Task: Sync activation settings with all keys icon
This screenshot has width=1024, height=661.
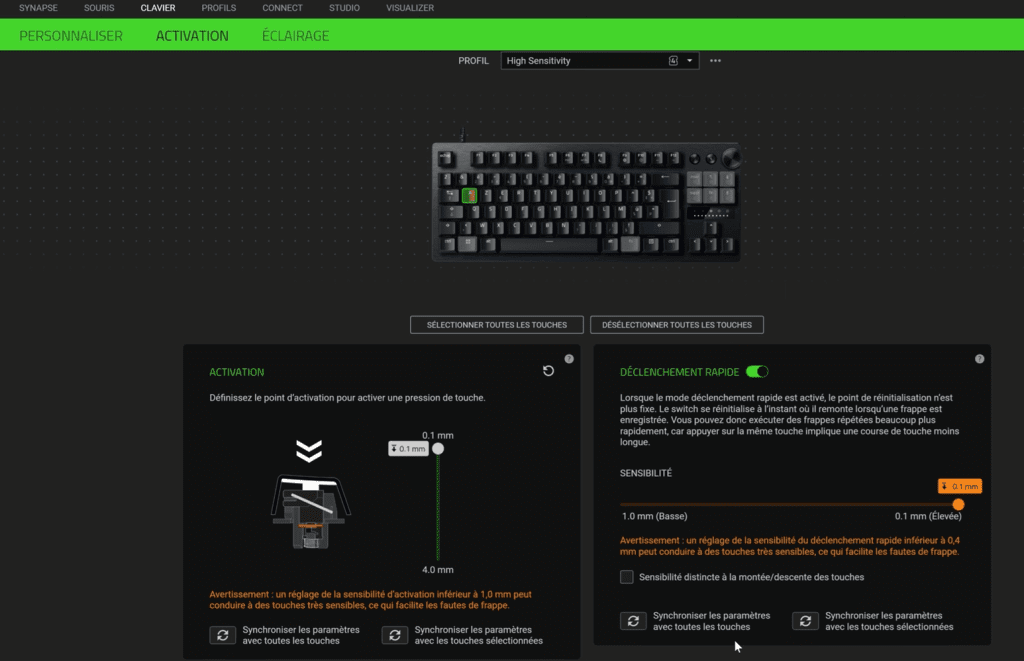Action: click(223, 635)
